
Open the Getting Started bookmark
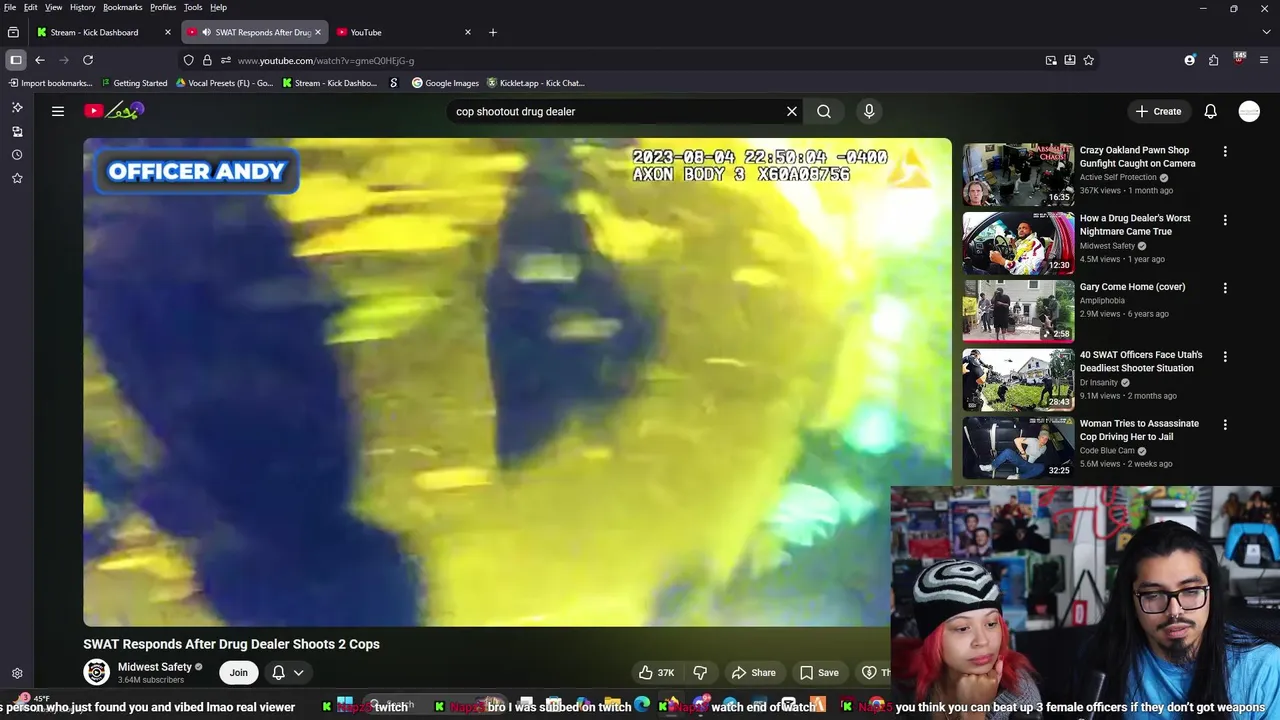click(x=134, y=83)
